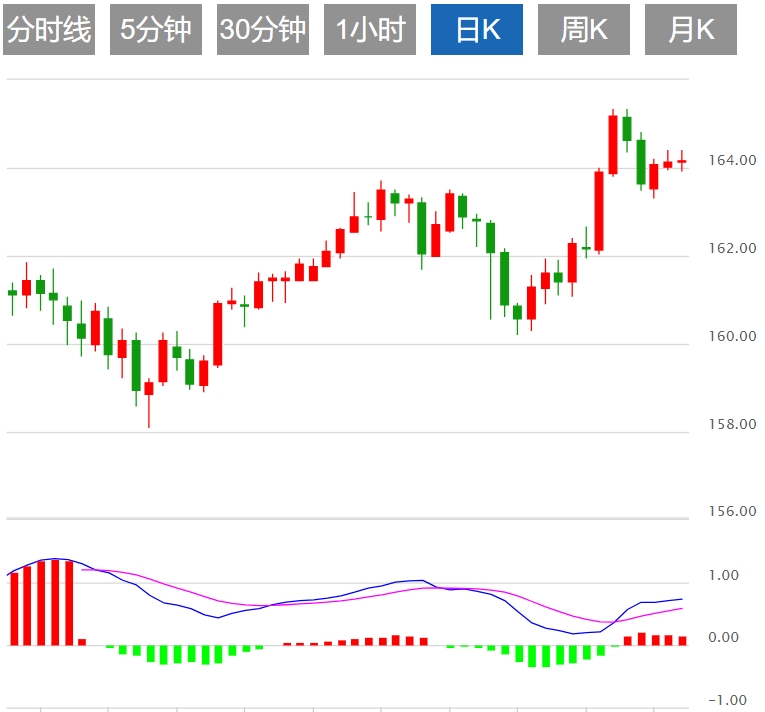Click the 164.00 price axis label
This screenshot has width=765, height=712.
tap(733, 160)
